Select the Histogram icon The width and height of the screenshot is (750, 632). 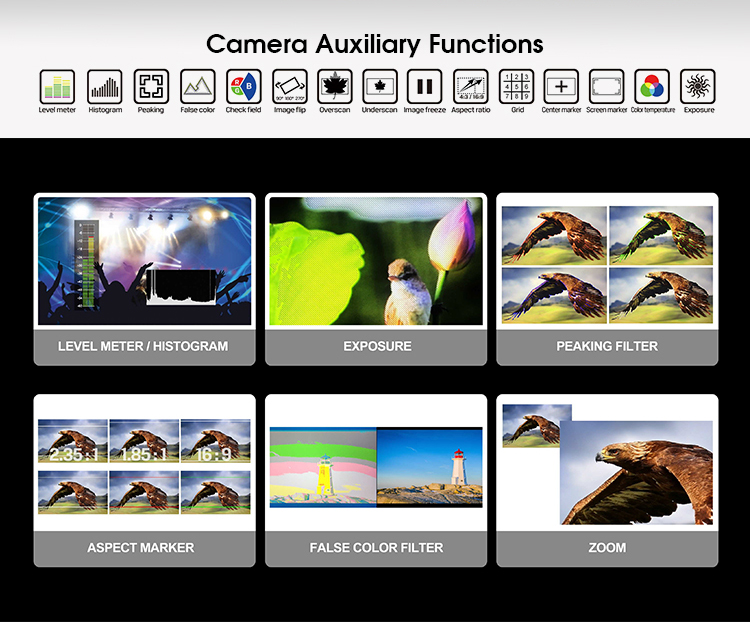click(x=105, y=86)
